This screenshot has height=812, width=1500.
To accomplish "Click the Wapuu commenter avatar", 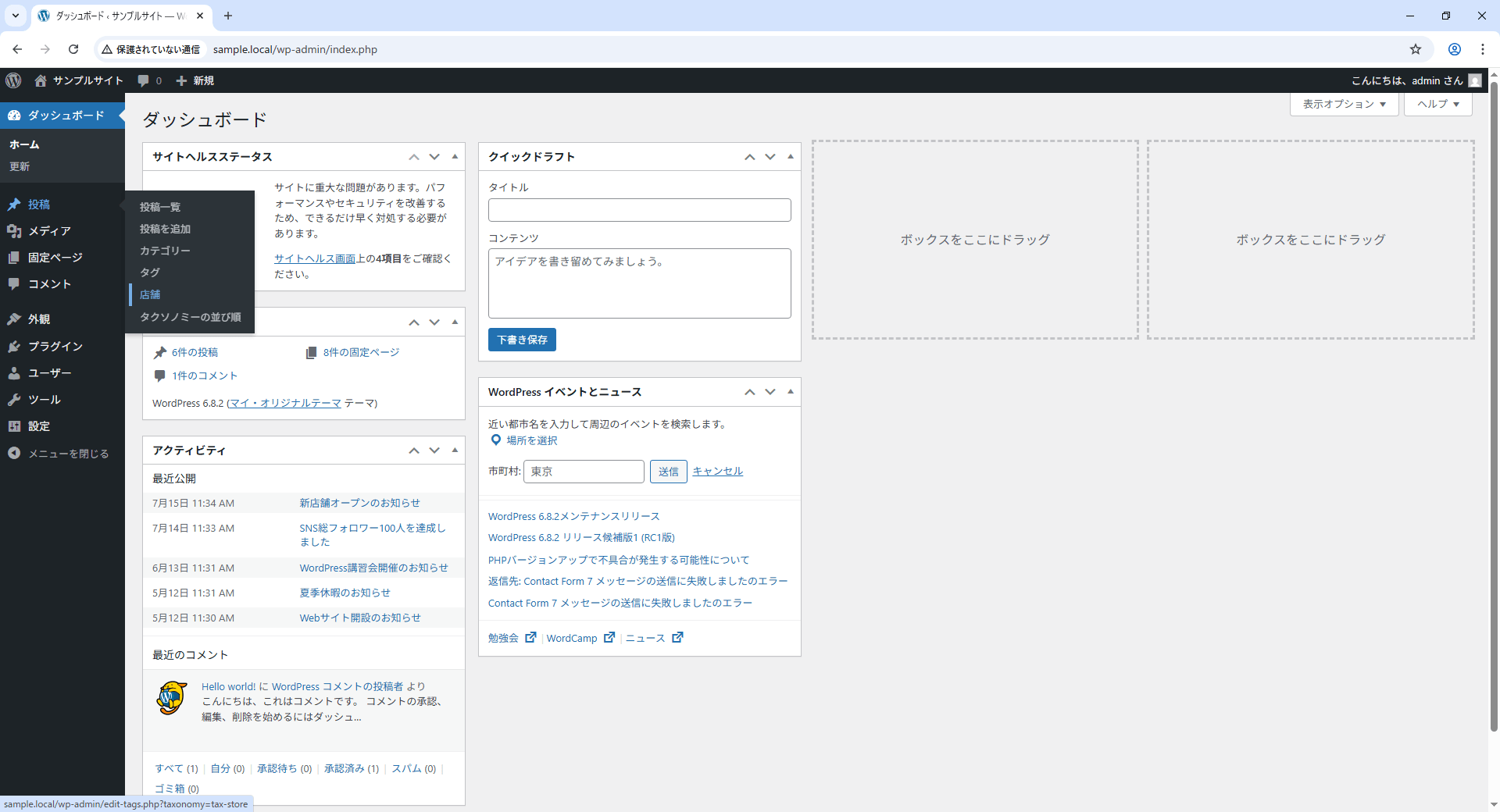I will point(171,698).
